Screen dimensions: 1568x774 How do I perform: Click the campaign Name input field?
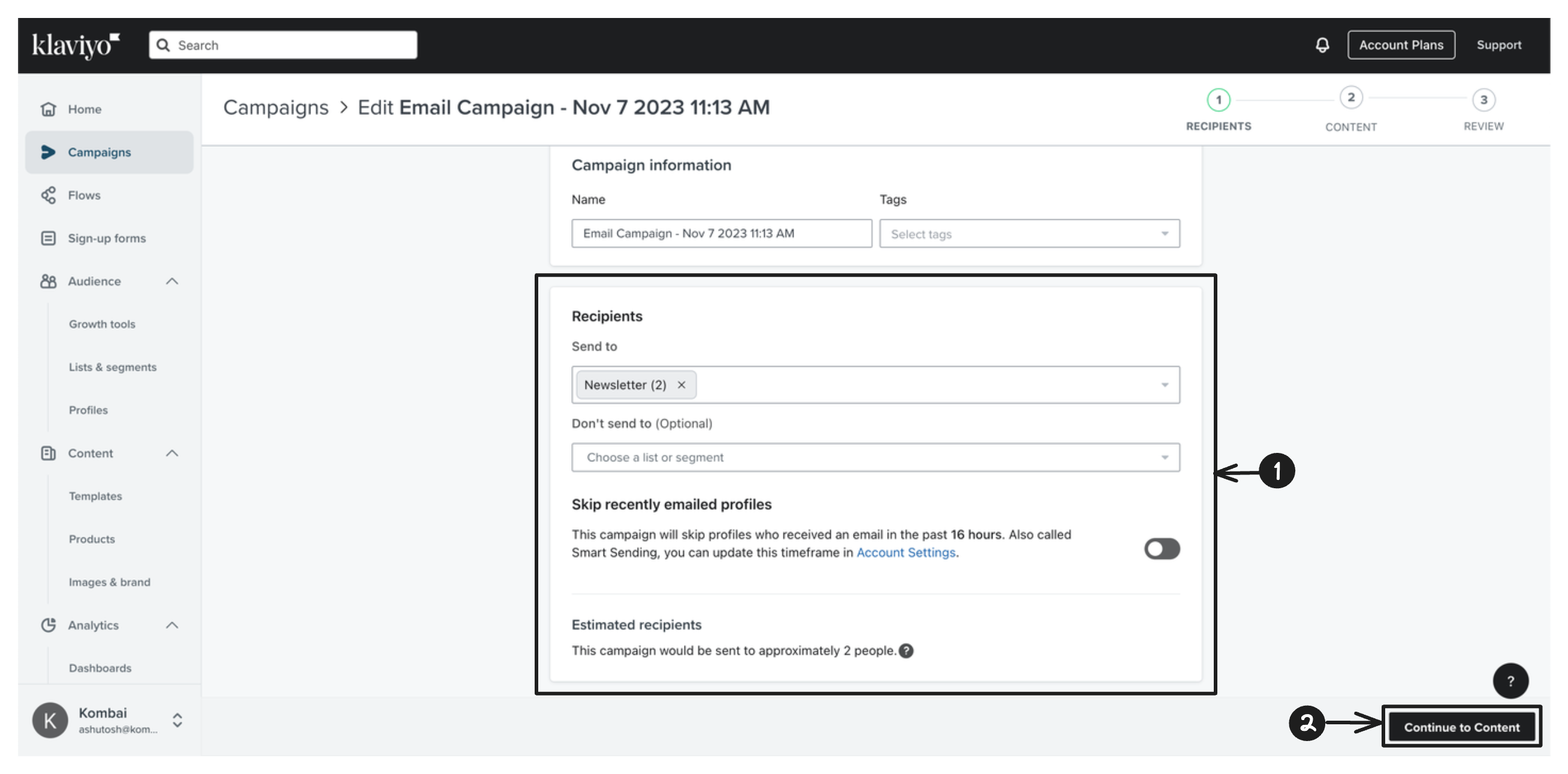[x=721, y=234]
